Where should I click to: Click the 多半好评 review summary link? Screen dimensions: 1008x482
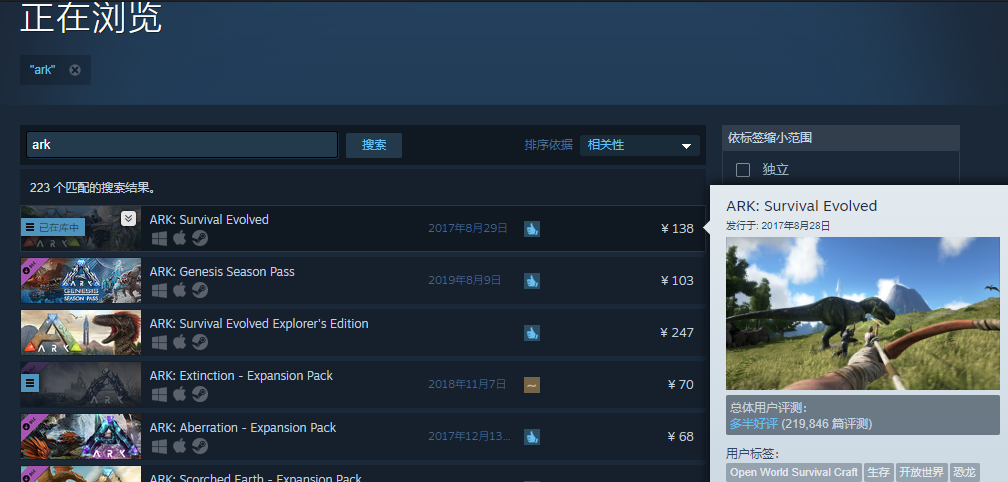point(753,424)
